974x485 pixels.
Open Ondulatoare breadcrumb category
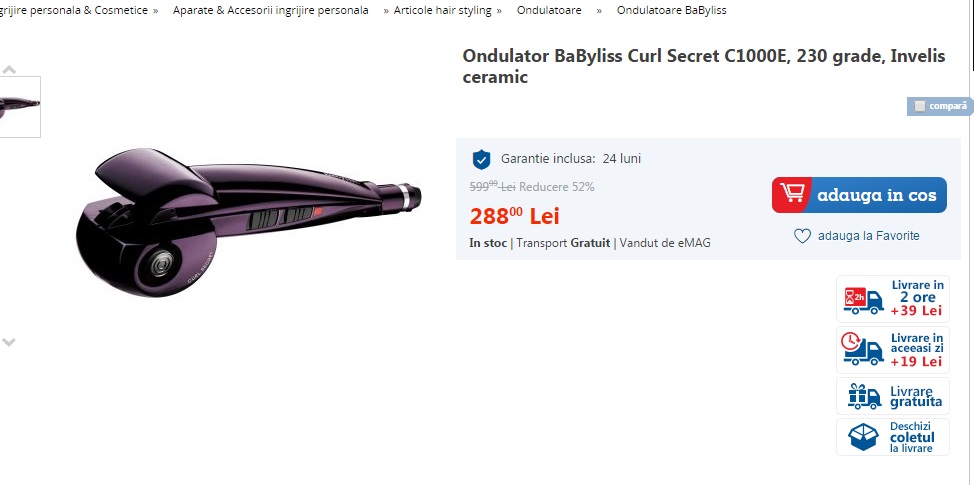coord(549,11)
